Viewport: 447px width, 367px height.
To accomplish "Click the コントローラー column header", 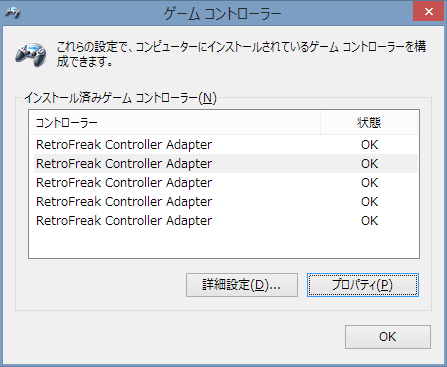I will (x=175, y=123).
